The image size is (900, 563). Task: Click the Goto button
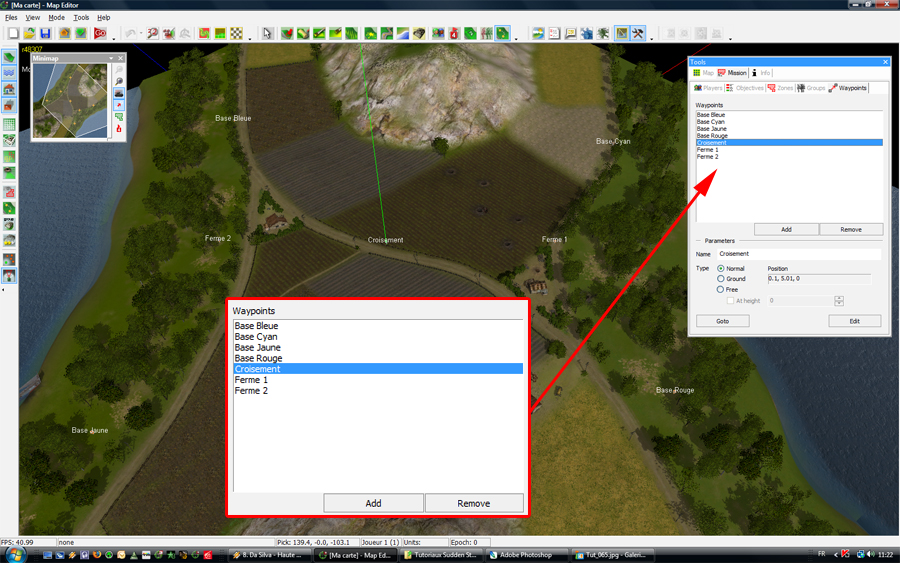pos(723,321)
